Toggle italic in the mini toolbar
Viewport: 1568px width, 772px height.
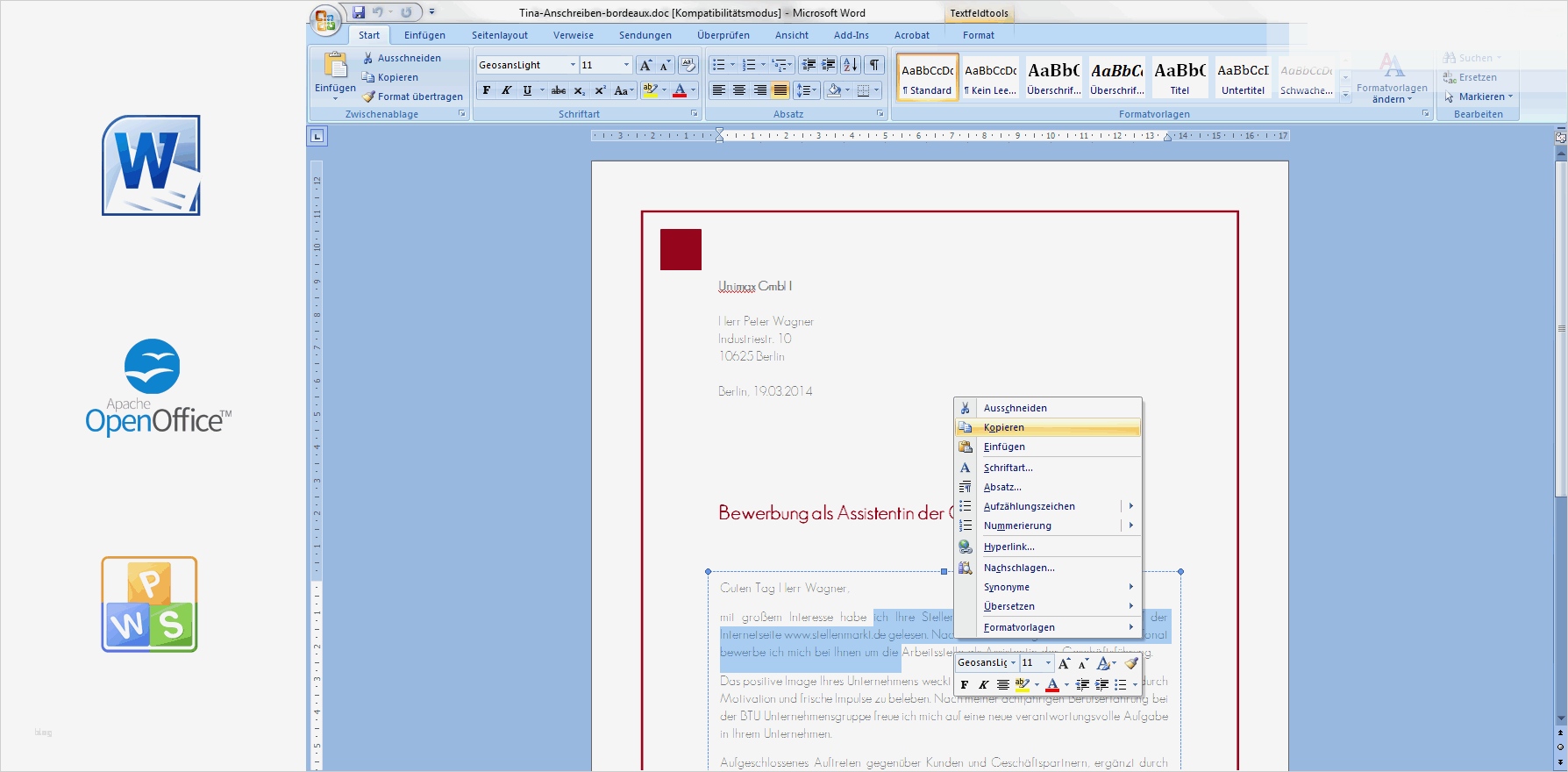click(x=983, y=685)
